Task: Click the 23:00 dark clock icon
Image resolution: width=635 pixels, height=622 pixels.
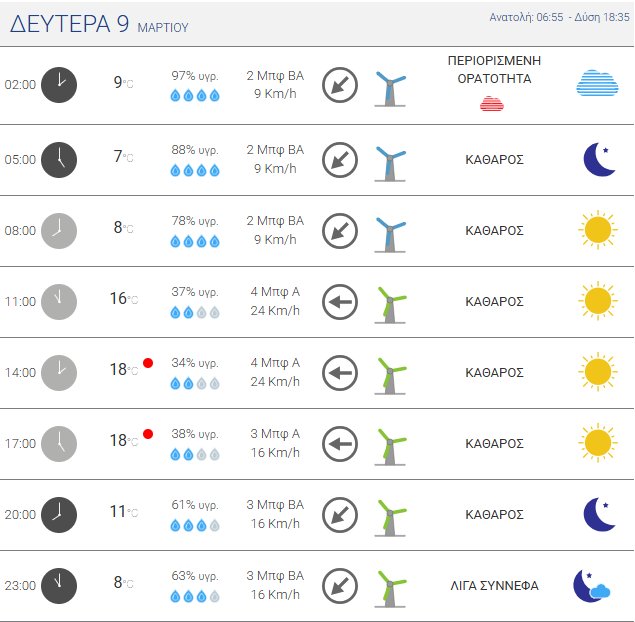Action: click(x=59, y=586)
